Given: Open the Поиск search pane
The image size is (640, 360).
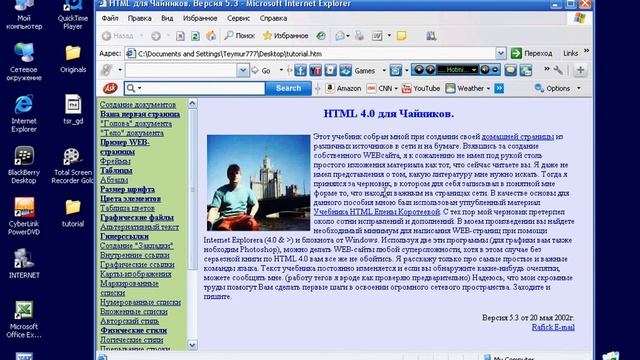Looking at the screenshot, I should click(x=240, y=36).
